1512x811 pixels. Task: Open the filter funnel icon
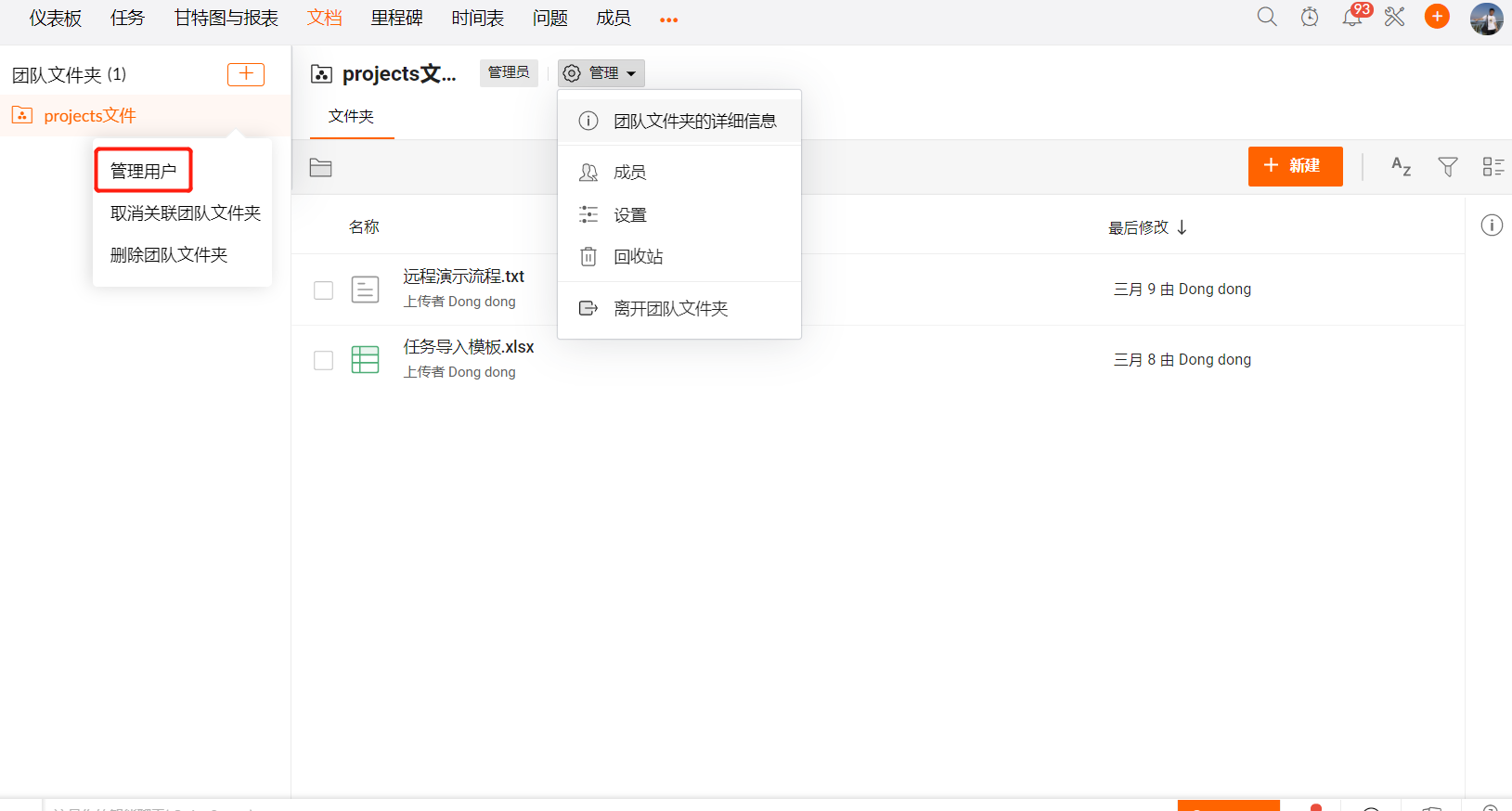pos(1447,167)
